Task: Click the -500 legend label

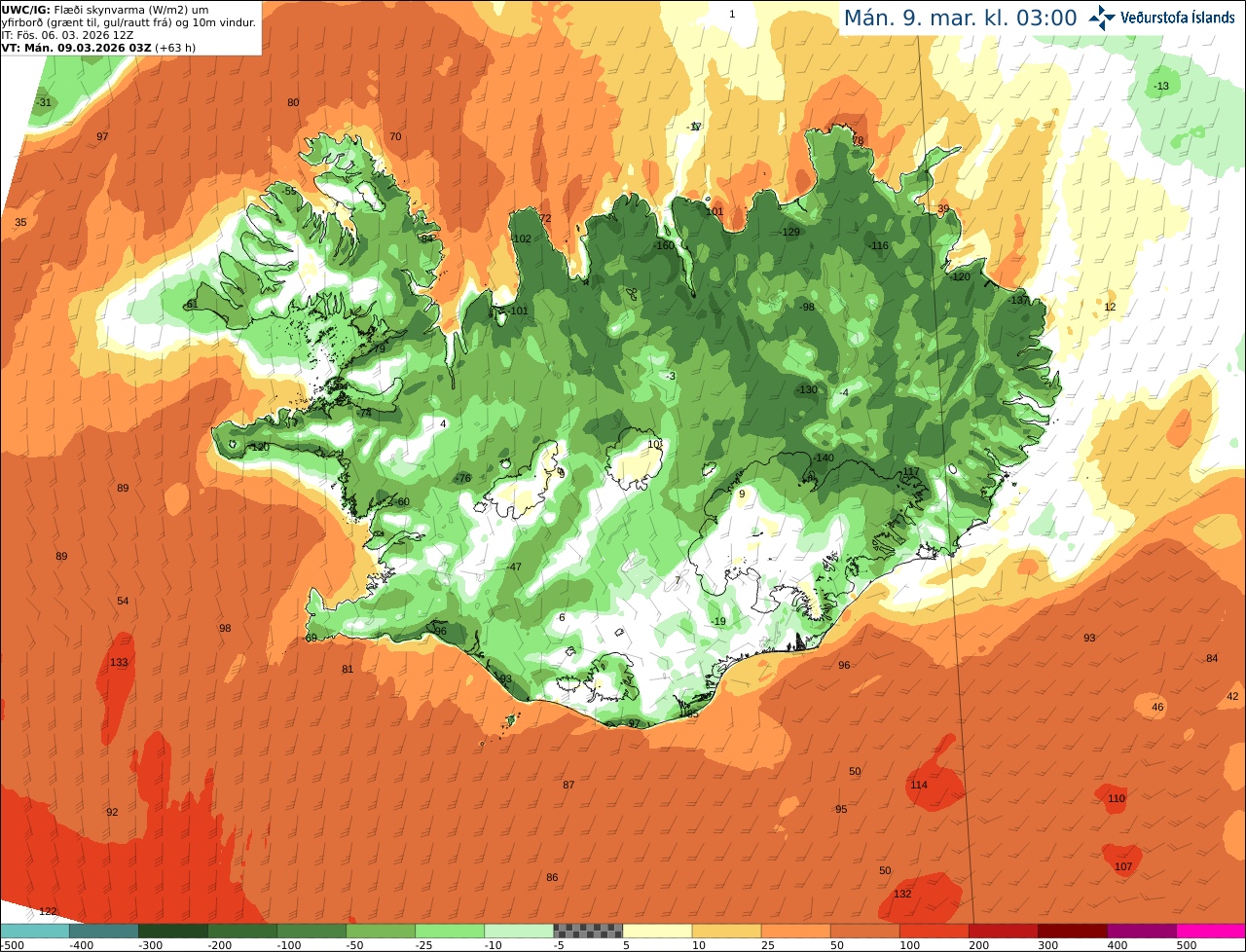Action: pyautogui.click(x=12, y=945)
